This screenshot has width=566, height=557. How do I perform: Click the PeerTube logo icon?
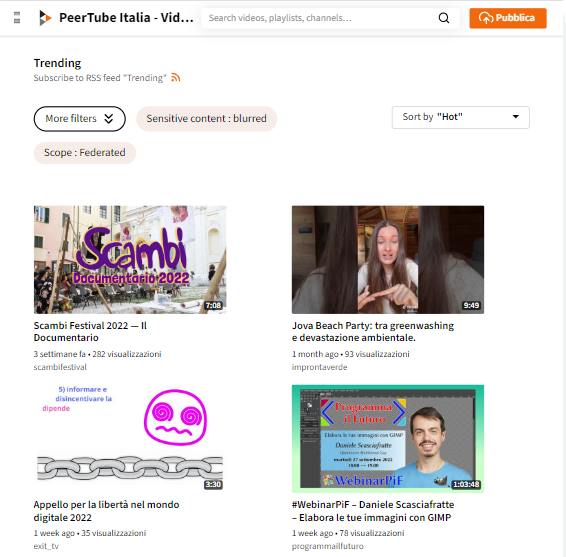[x=45, y=18]
